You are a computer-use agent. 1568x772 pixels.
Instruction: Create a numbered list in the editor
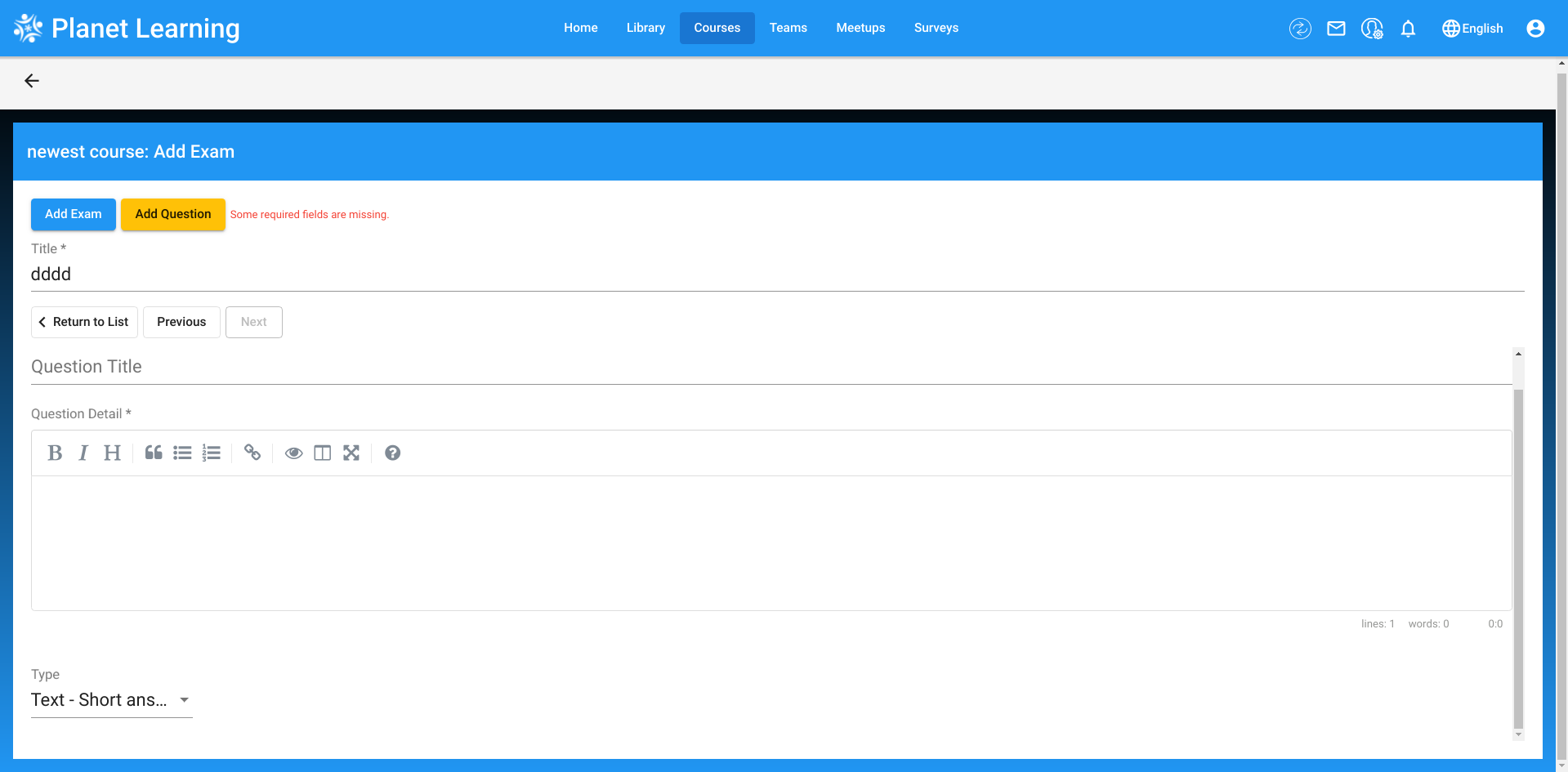(212, 453)
